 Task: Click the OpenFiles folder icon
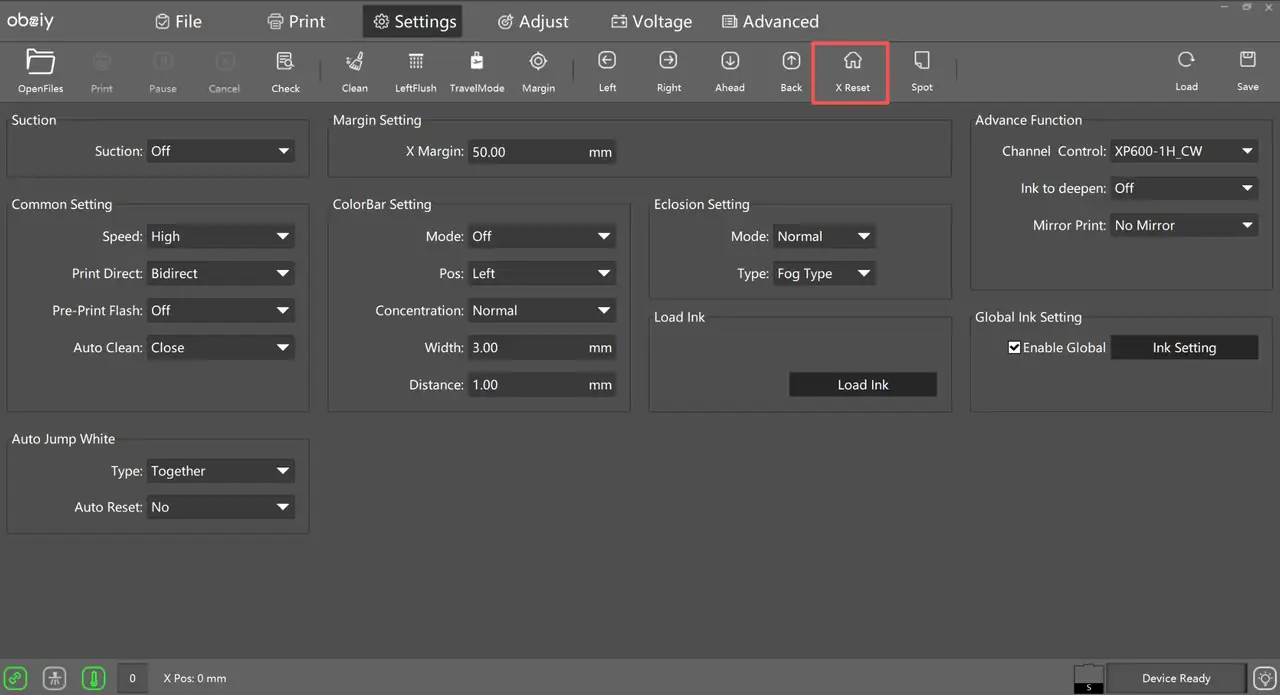[40, 62]
